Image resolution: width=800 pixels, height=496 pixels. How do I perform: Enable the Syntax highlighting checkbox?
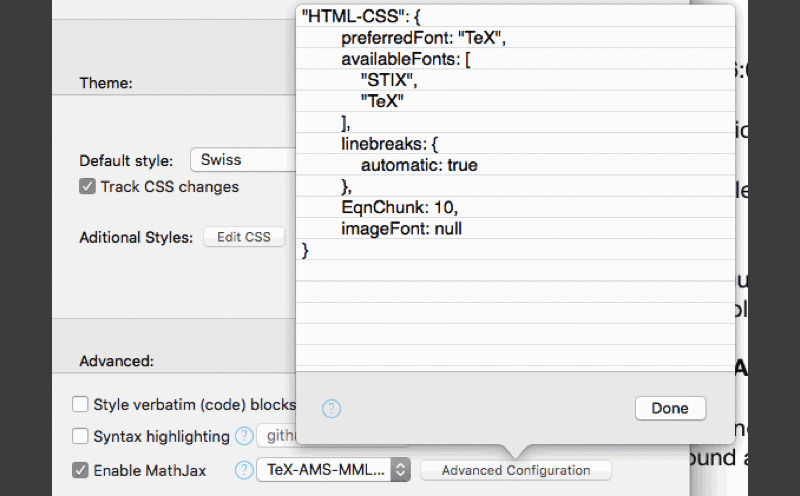tap(80, 437)
